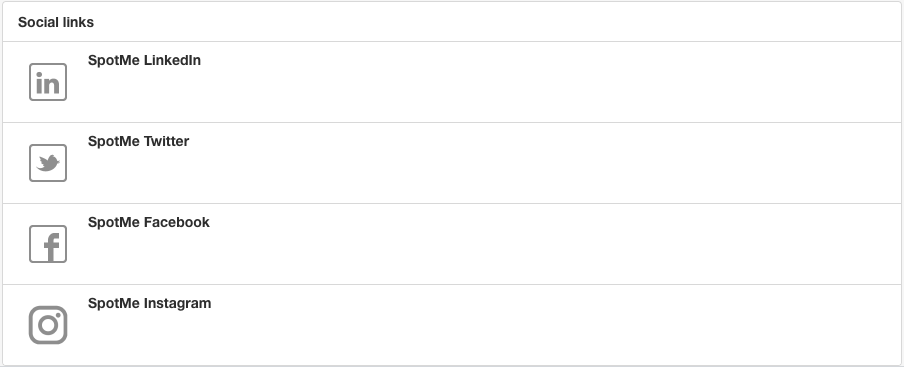Open the SpotMe Facebook link title
Screen dimensions: 904x368
[149, 222]
